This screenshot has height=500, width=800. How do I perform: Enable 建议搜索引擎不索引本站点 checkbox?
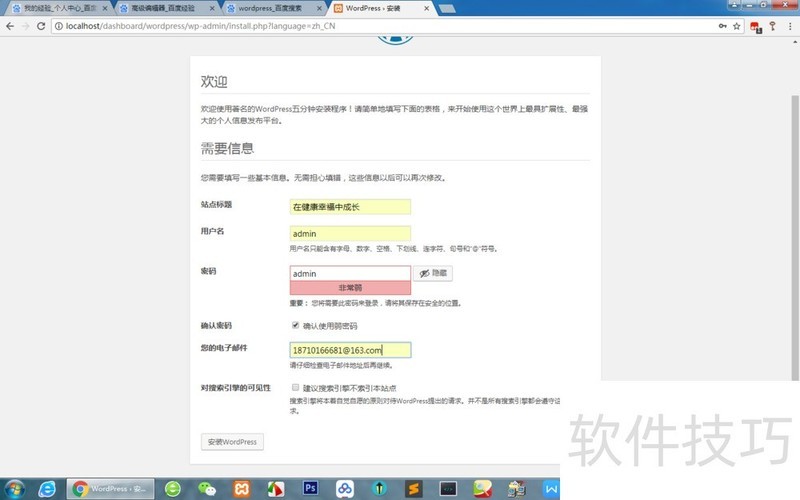pyautogui.click(x=295, y=387)
